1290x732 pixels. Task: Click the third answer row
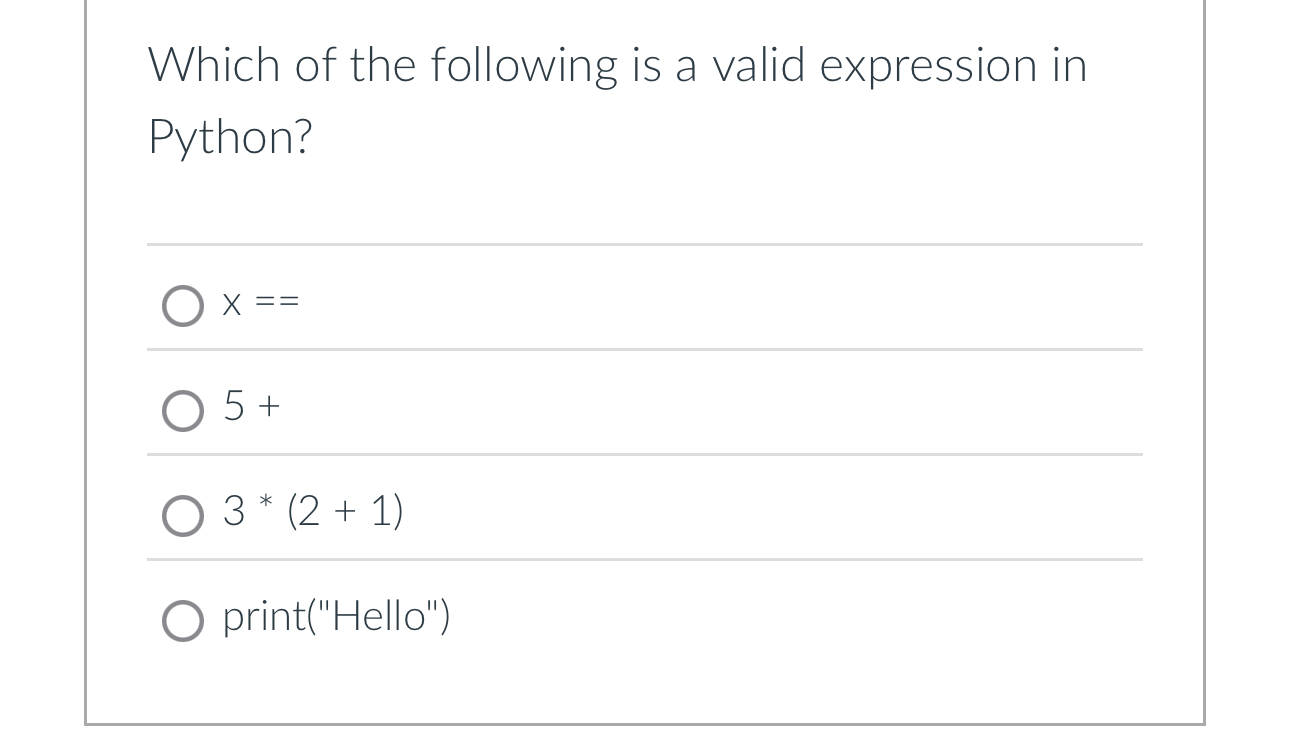[645, 510]
